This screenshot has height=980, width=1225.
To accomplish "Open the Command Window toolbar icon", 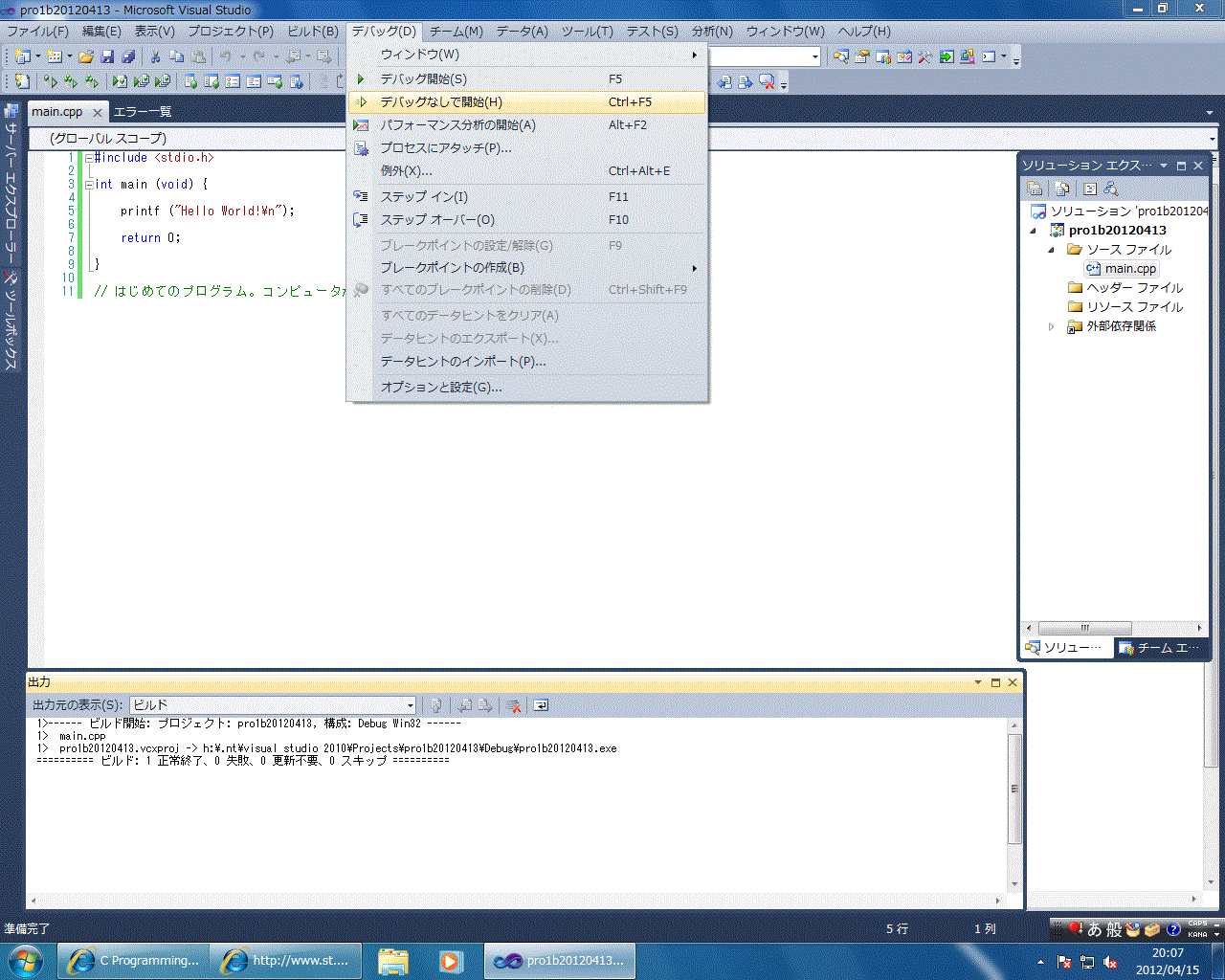I will tap(989, 56).
